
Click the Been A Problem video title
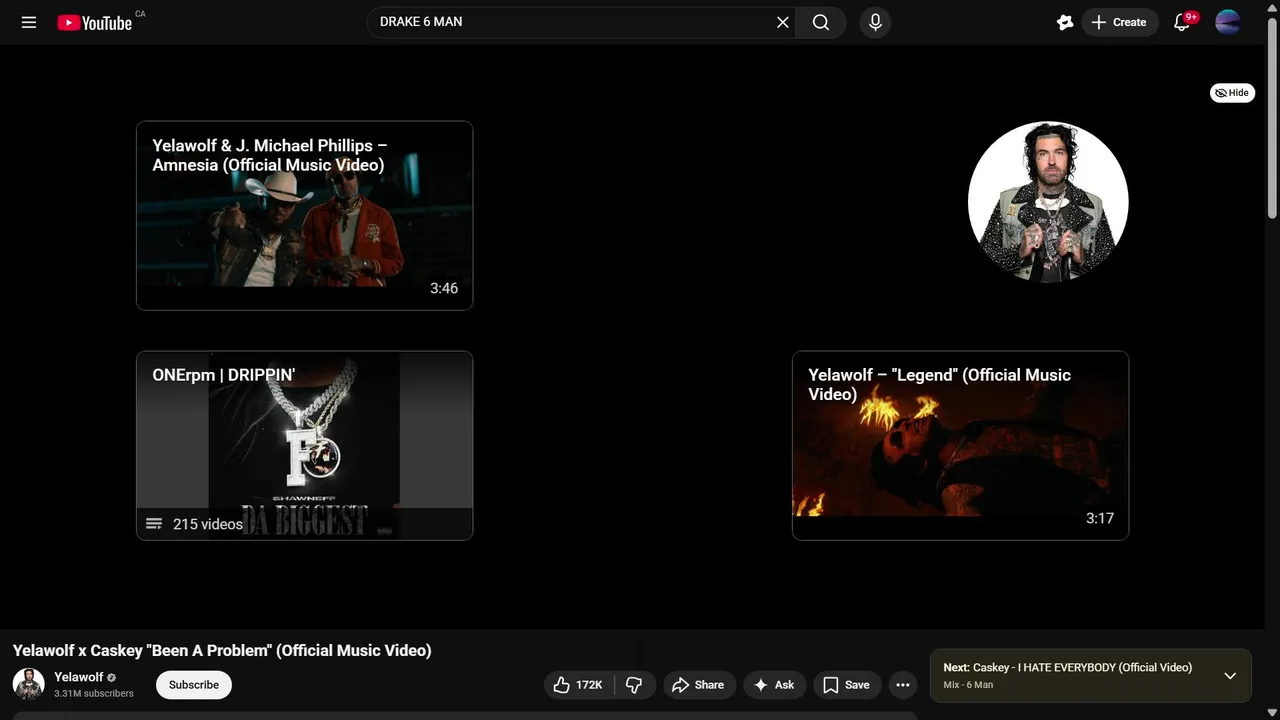click(222, 650)
